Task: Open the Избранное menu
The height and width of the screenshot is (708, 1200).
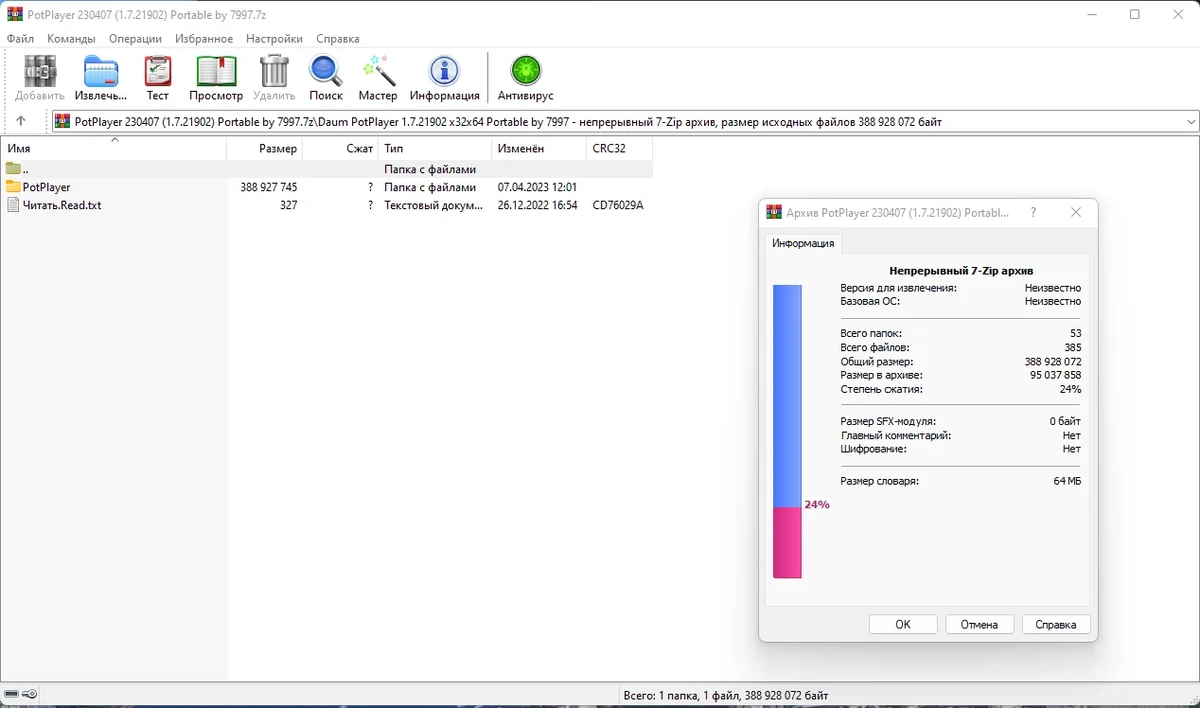Action: [x=204, y=39]
